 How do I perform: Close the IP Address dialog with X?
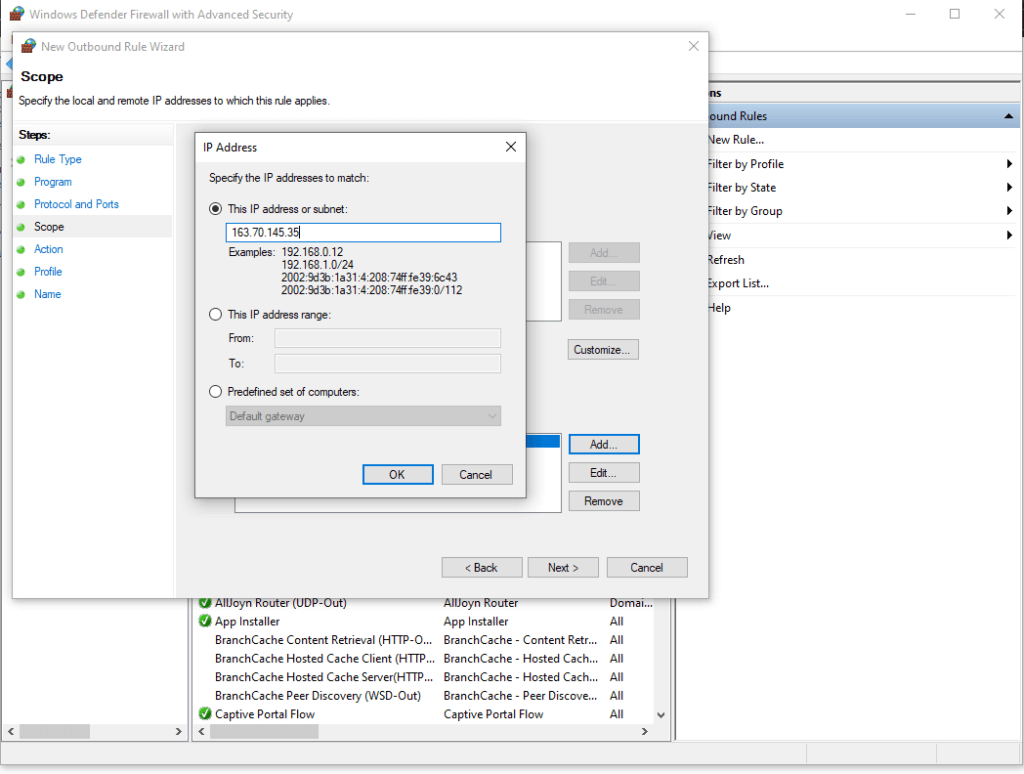511,147
